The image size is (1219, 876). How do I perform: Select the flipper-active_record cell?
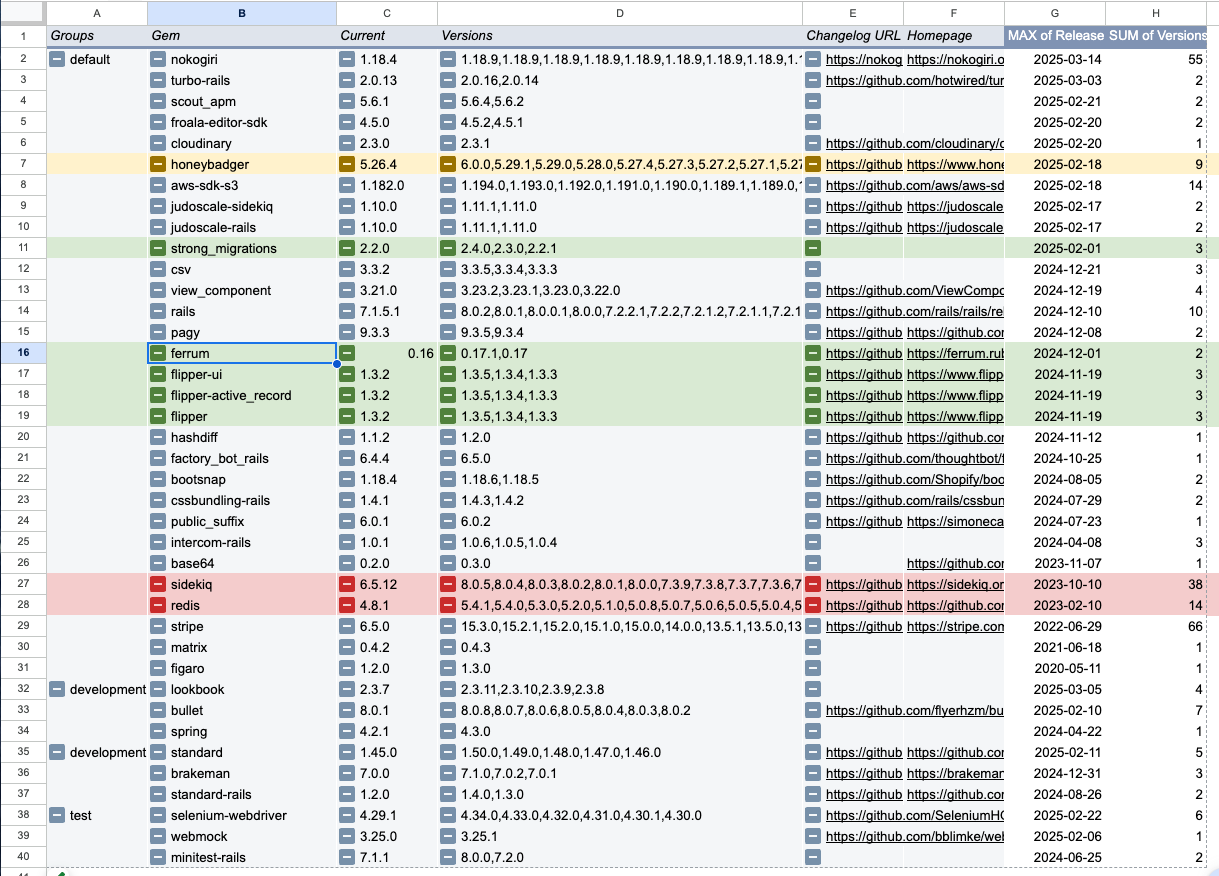click(x=242, y=396)
